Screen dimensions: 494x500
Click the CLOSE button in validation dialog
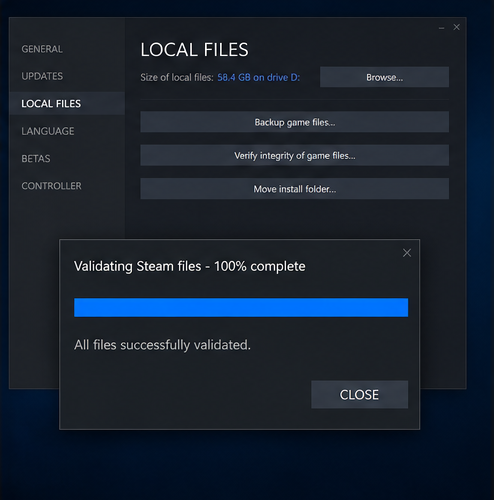(x=359, y=395)
